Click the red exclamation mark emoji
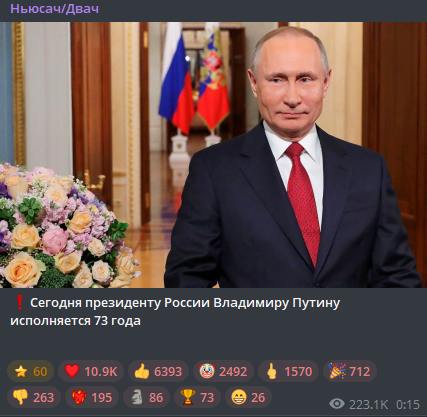This screenshot has width=427, height=417. tap(19, 303)
